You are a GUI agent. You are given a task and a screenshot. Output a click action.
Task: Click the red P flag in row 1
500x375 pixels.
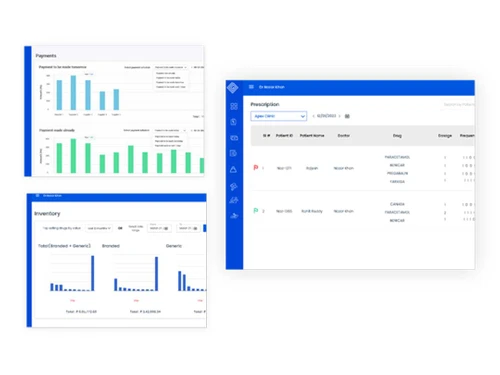coord(256,168)
